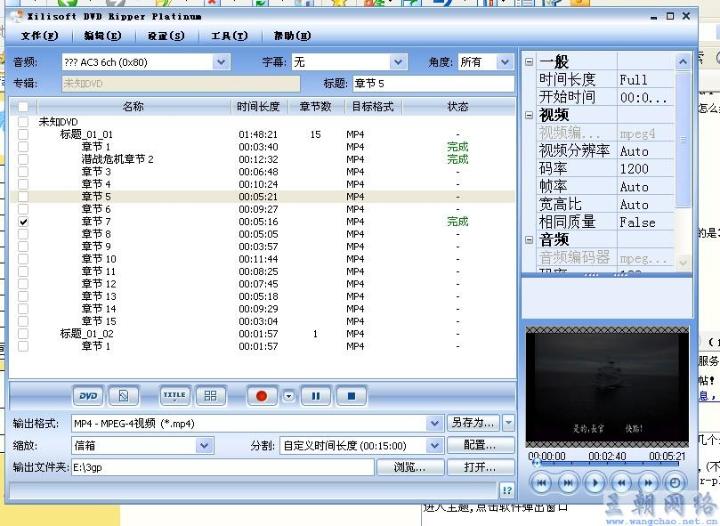Fast-forward the video preview

pyautogui.click(x=648, y=483)
